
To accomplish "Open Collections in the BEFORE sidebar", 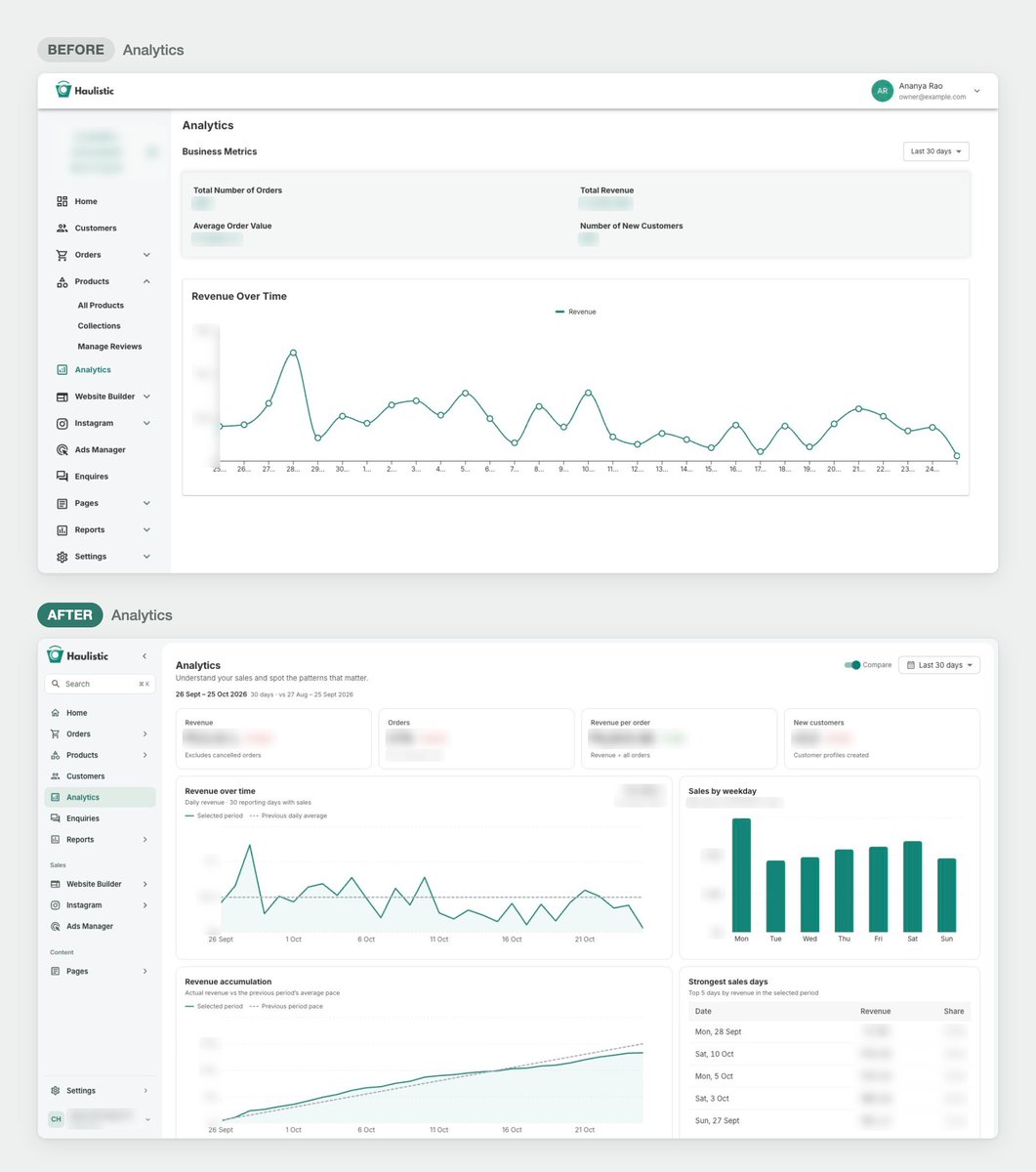I will coord(100,326).
